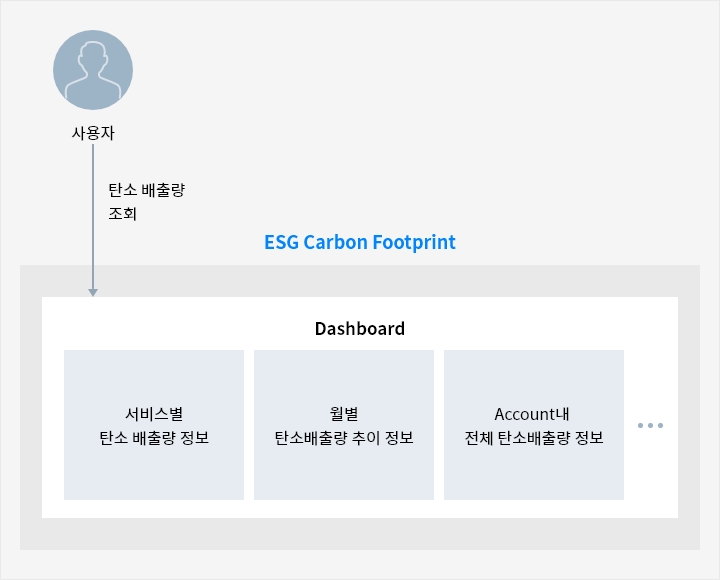
Task: Select the 서비스별 탄소 배출량 정보 card
Action: tap(154, 470)
